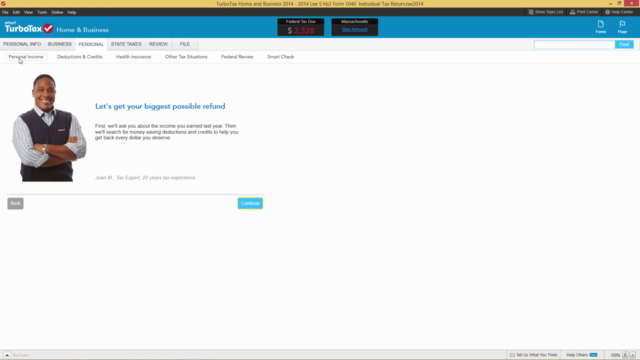Click Help Others in status bar
The image size is (640, 360).
582,355
